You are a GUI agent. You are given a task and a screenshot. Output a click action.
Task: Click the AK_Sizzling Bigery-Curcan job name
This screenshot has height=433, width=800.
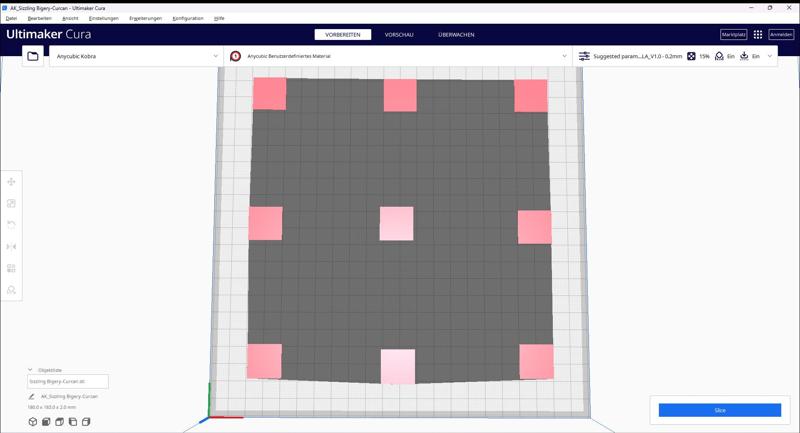tap(69, 396)
